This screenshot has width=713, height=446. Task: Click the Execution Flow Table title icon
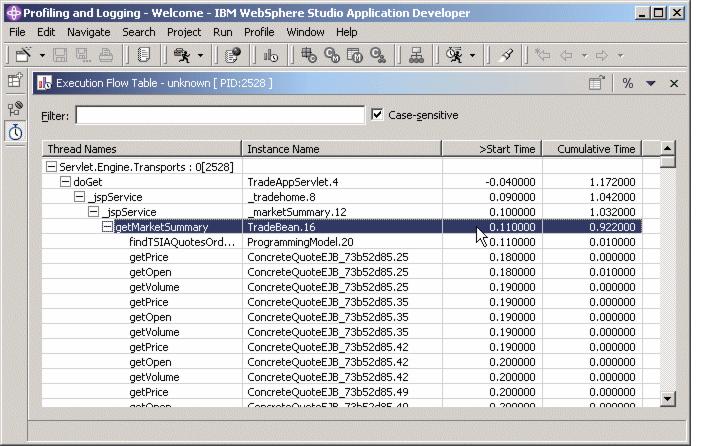point(44,83)
